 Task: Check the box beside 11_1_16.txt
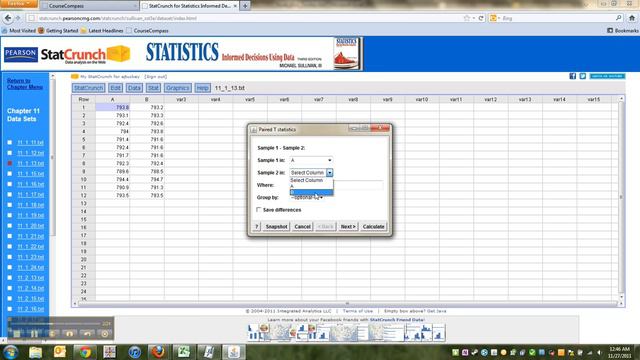pyautogui.click(x=10, y=184)
